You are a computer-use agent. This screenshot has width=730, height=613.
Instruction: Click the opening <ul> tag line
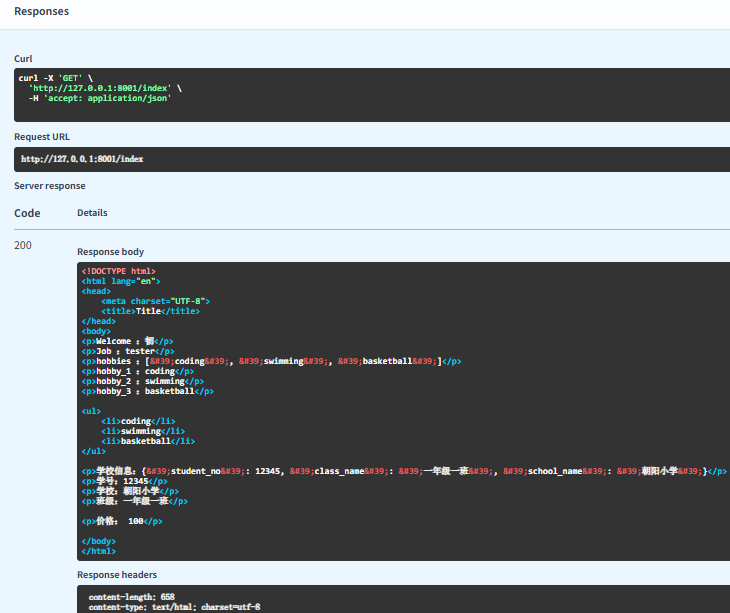(91, 411)
